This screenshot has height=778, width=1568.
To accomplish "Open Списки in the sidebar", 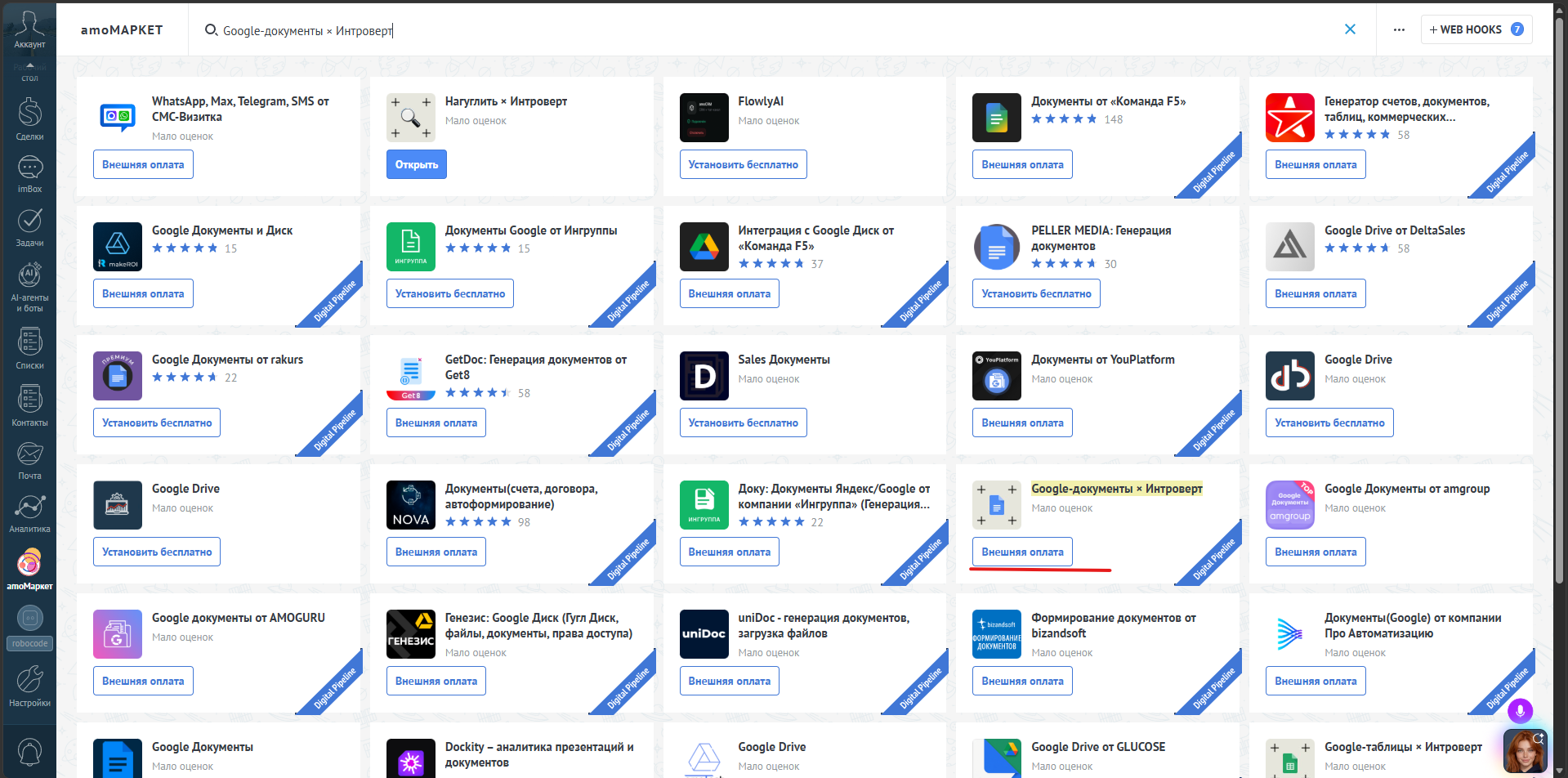I will point(29,349).
